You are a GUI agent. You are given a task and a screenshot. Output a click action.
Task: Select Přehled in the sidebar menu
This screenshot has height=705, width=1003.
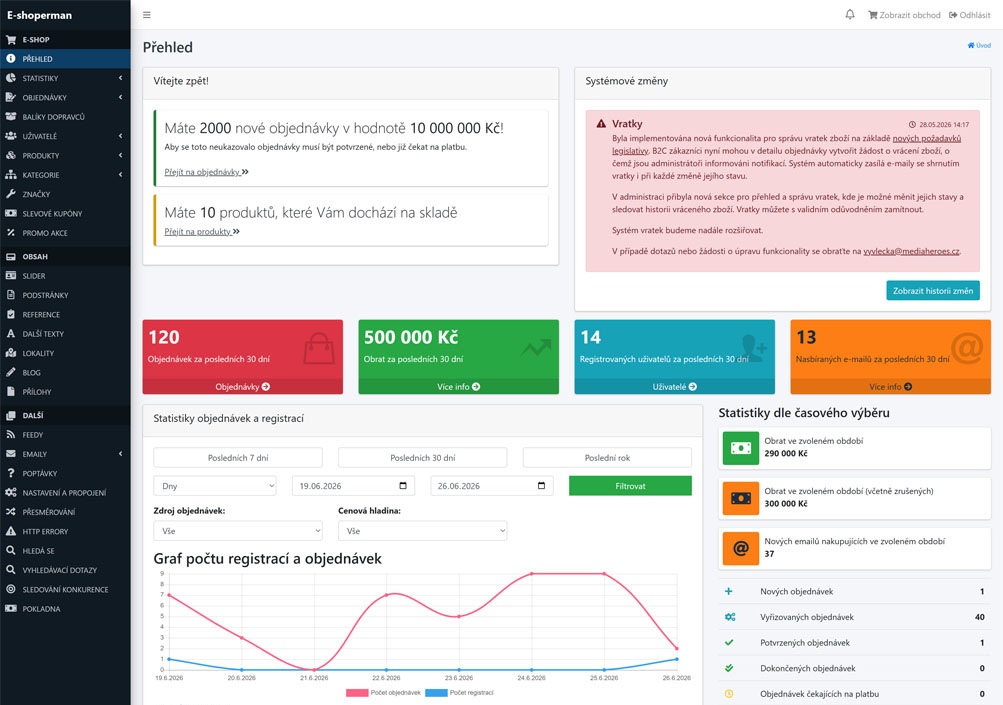(x=65, y=59)
